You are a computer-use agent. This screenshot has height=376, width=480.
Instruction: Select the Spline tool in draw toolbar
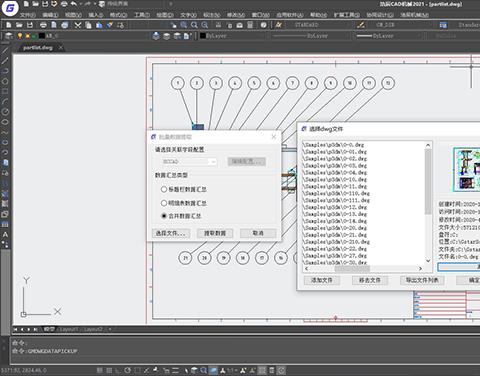tap(5, 132)
